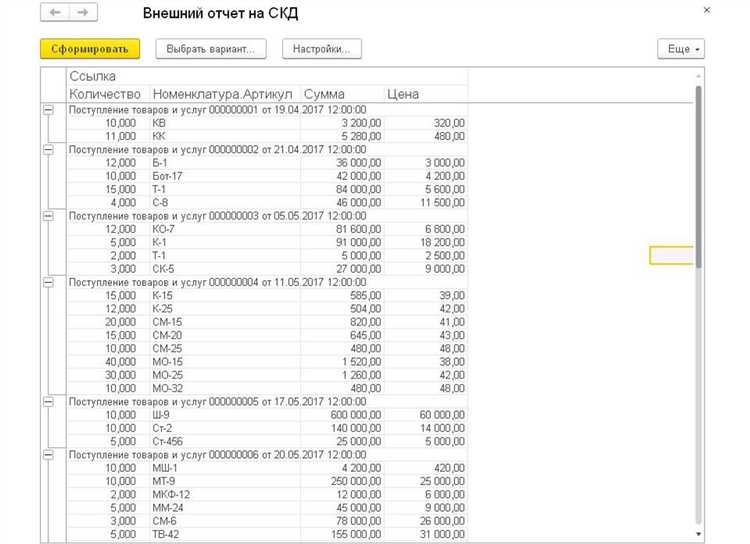The width and height of the screenshot is (750, 544).
Task: Open the Настройки... settings
Action: point(321,49)
